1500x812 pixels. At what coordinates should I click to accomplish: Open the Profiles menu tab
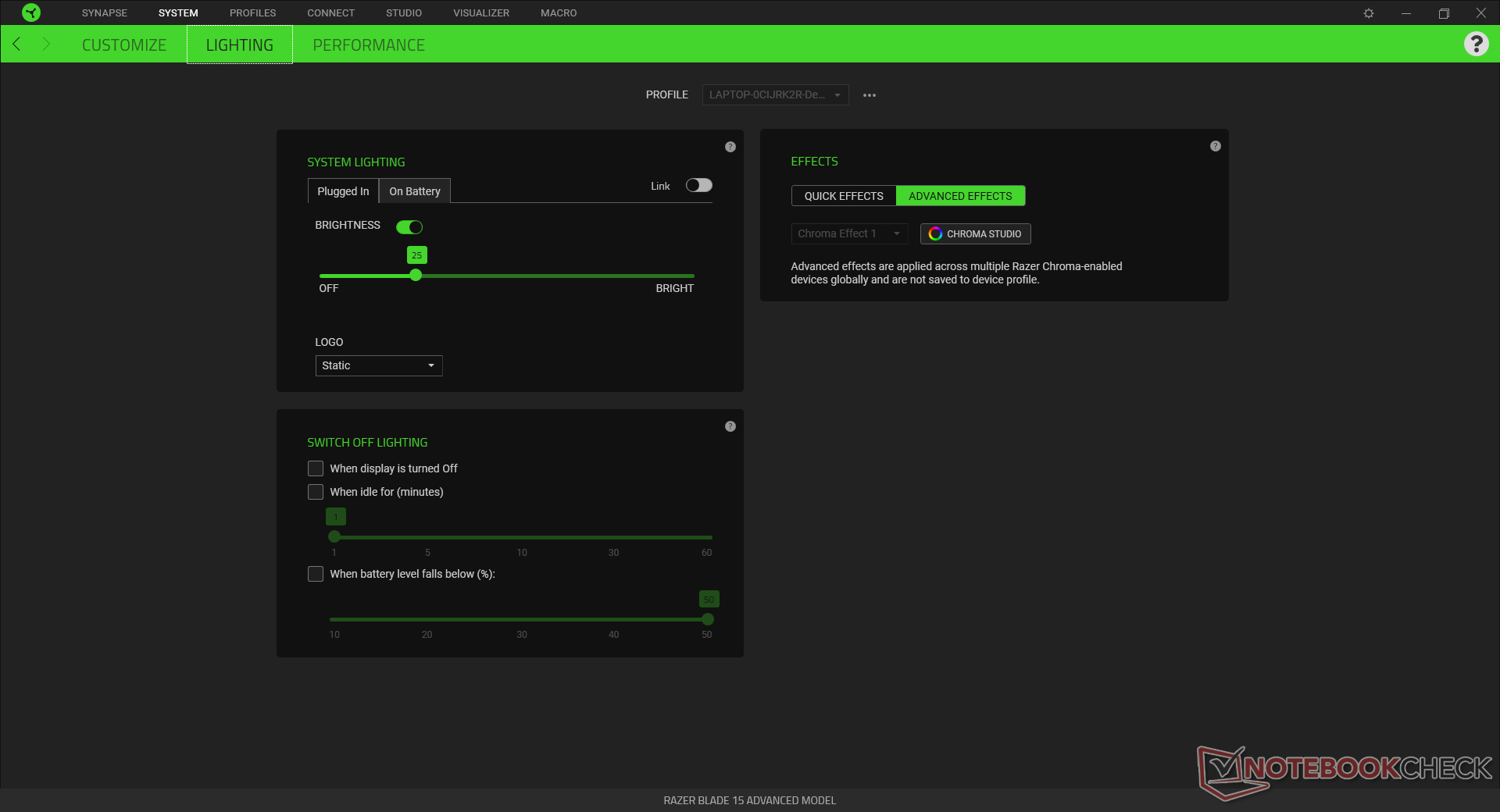[253, 13]
